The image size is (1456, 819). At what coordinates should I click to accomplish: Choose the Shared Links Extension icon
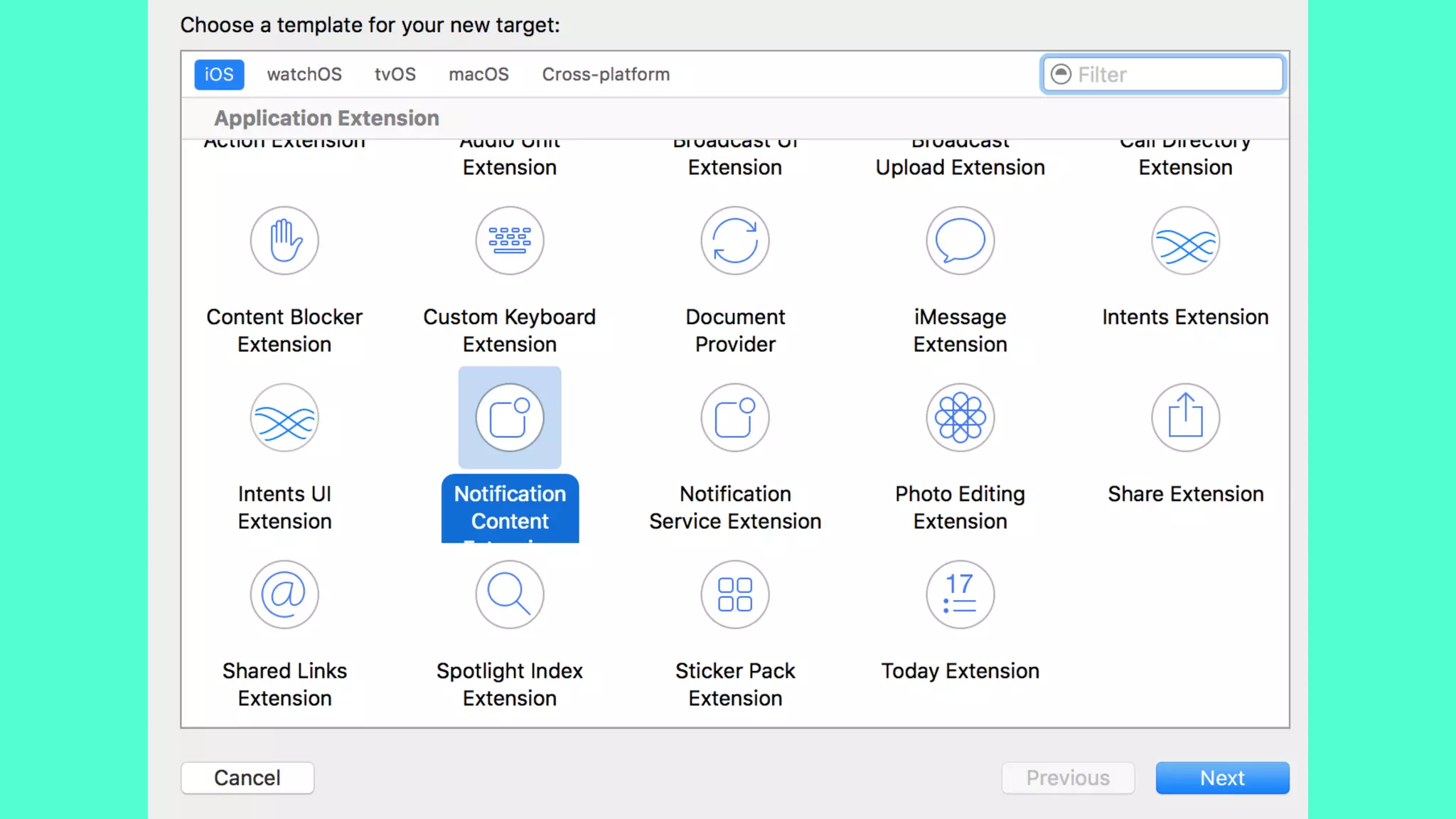[x=284, y=595]
